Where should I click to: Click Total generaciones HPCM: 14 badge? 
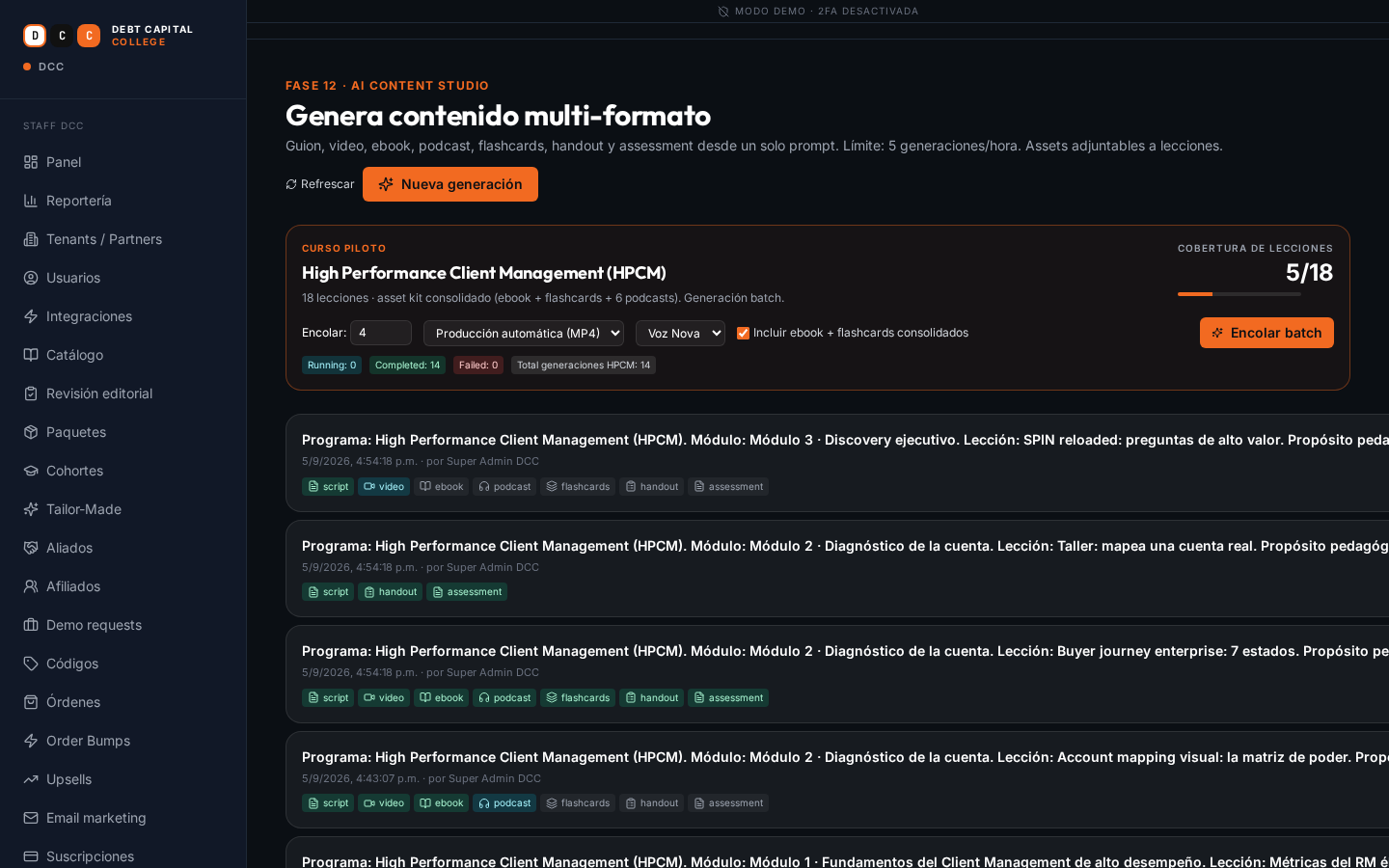tap(584, 365)
